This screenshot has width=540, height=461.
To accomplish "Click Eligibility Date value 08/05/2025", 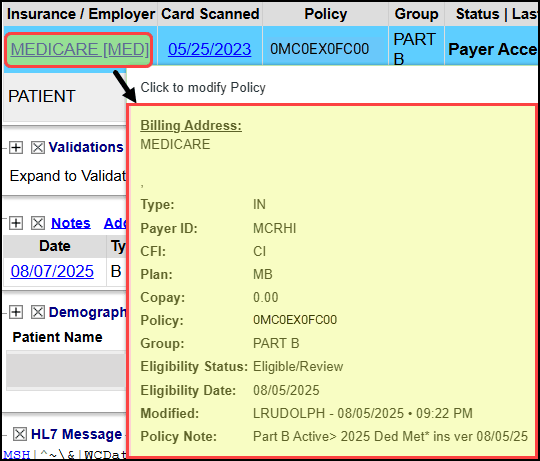I will (286, 390).
